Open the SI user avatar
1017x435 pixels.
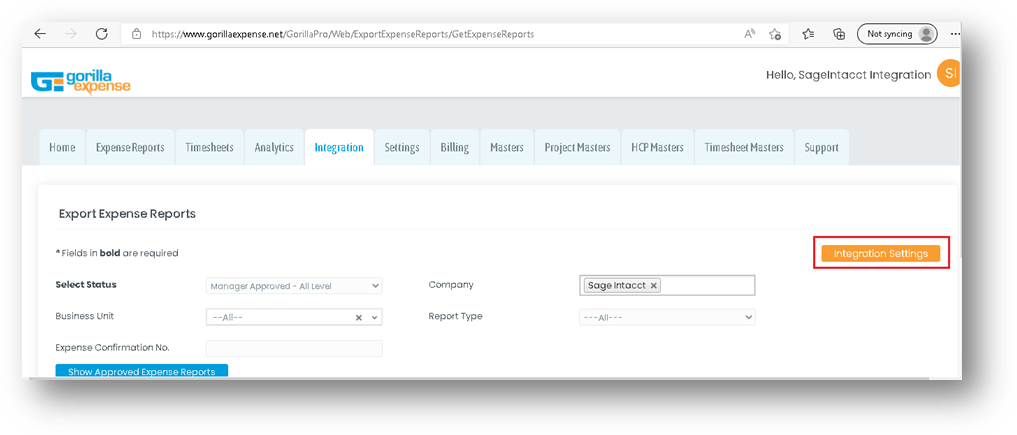point(949,75)
